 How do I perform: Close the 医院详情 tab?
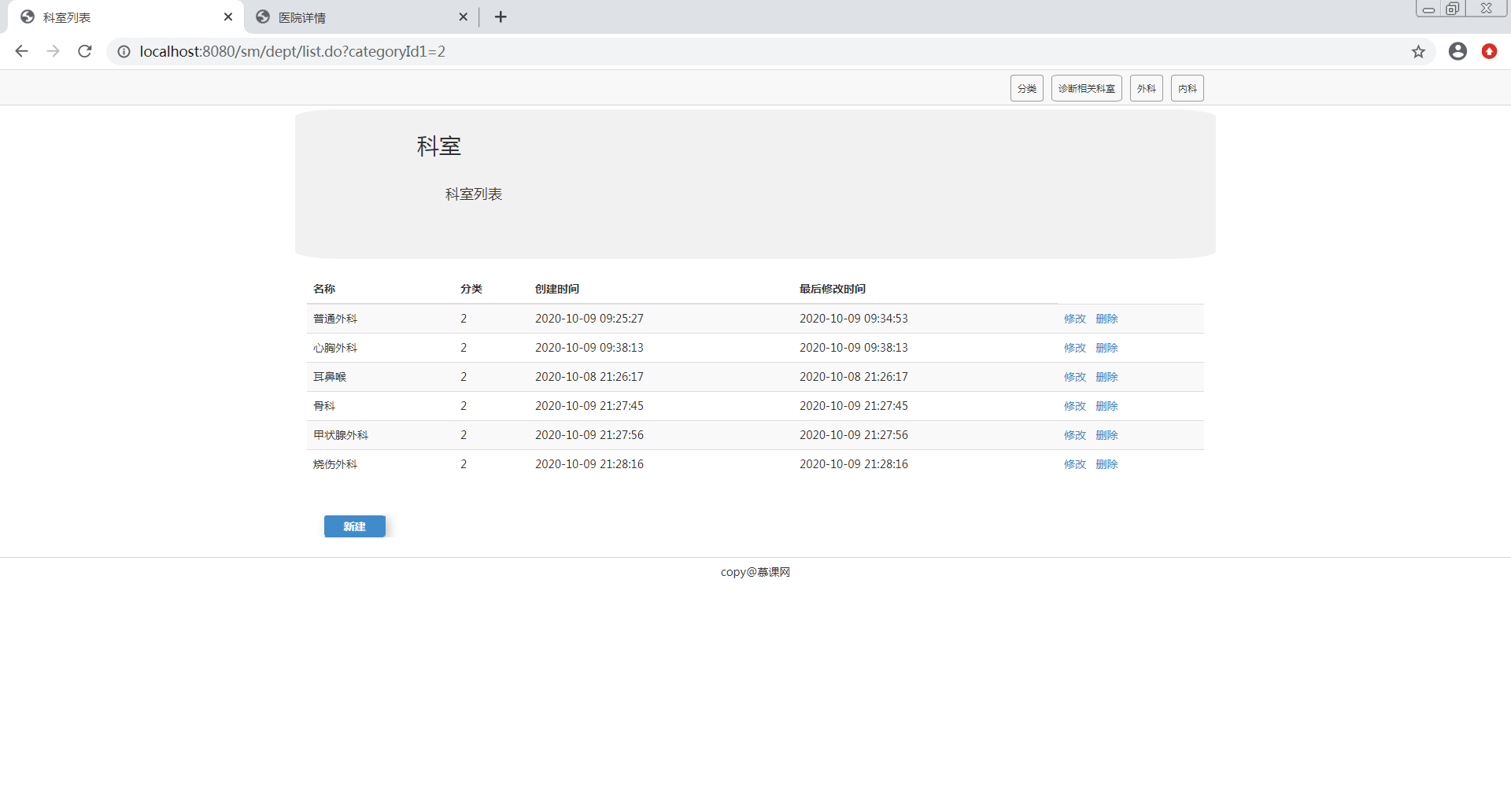463,17
